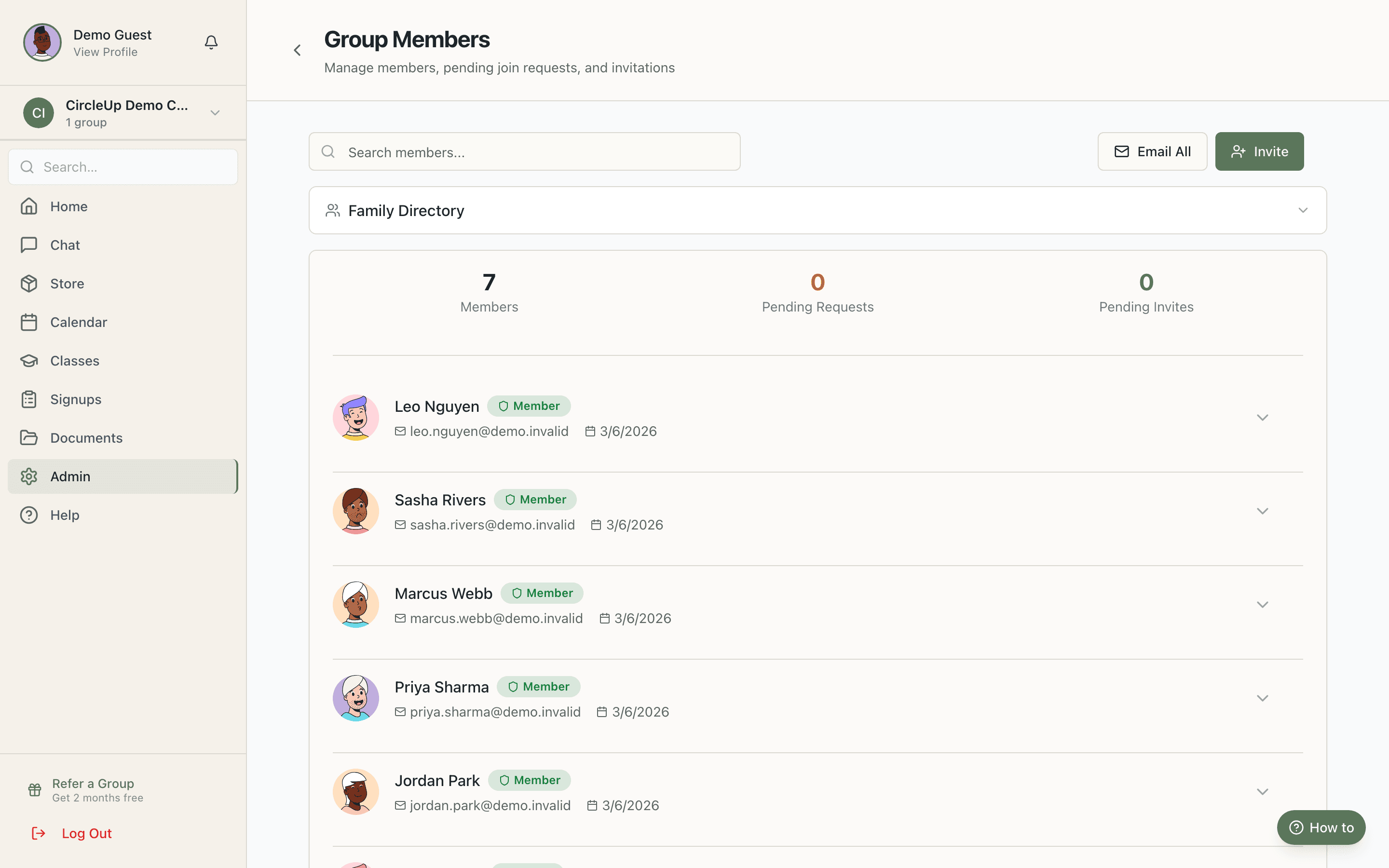
Task: Click the Log Out arrow icon
Action: [x=39, y=833]
